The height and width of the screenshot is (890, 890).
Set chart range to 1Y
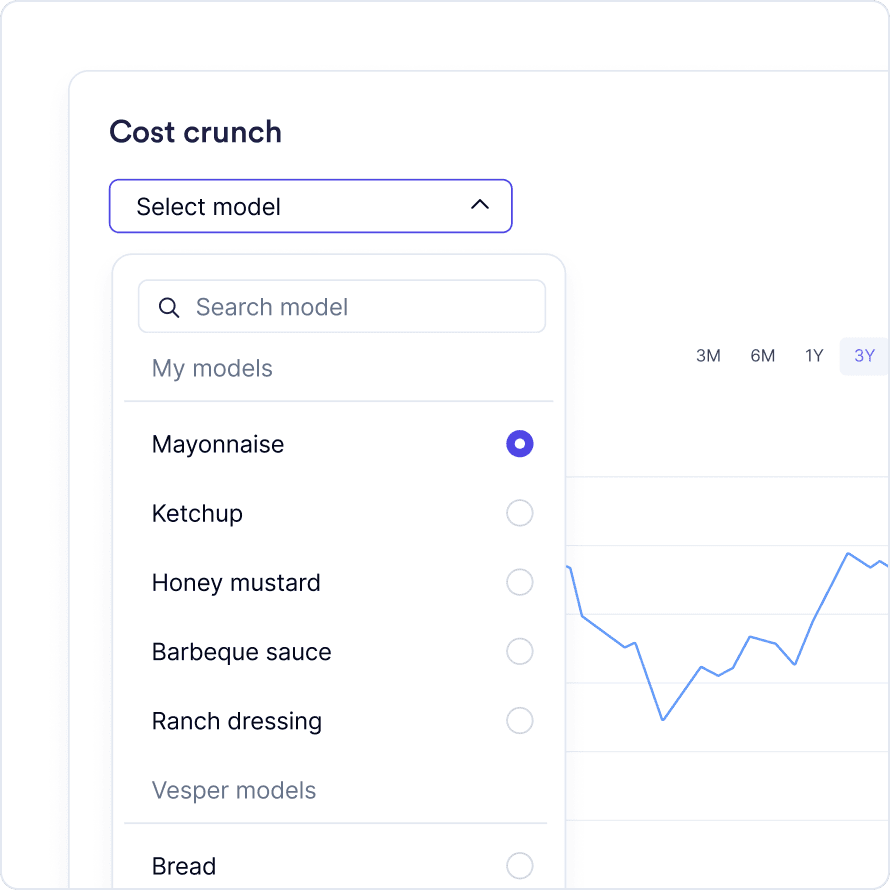coord(814,356)
